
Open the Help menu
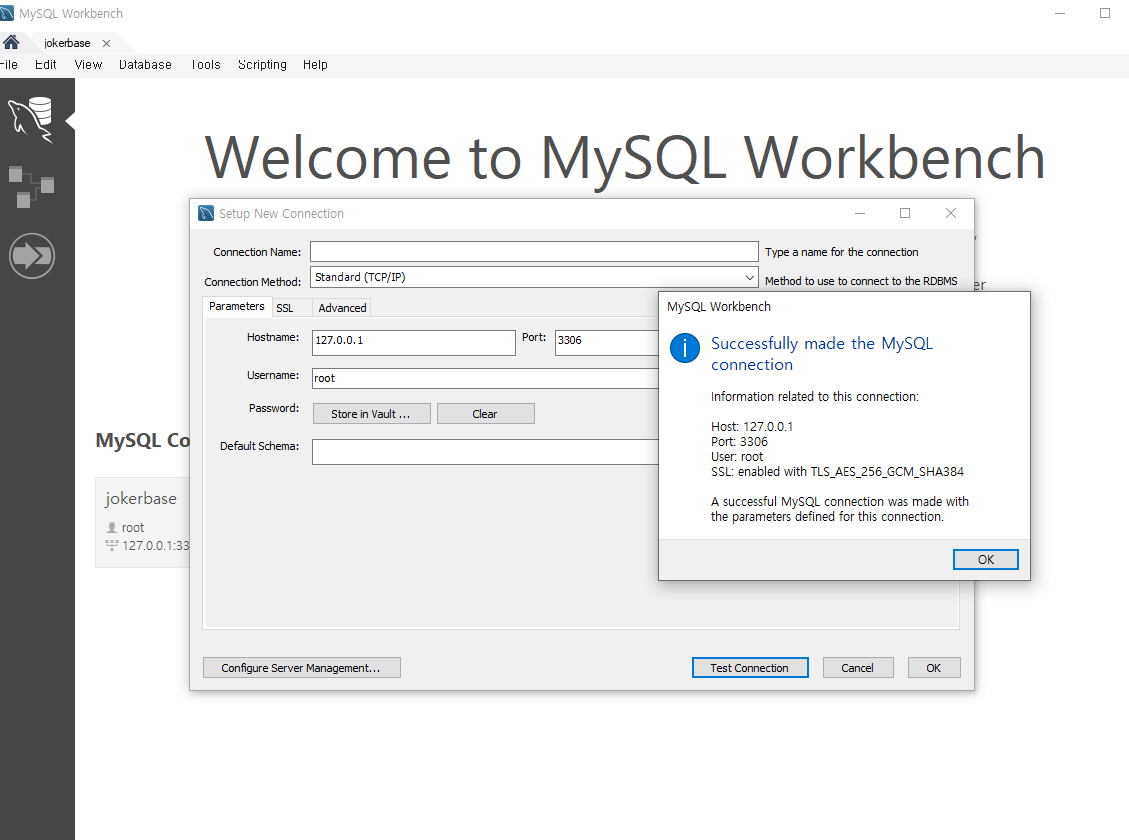click(315, 65)
